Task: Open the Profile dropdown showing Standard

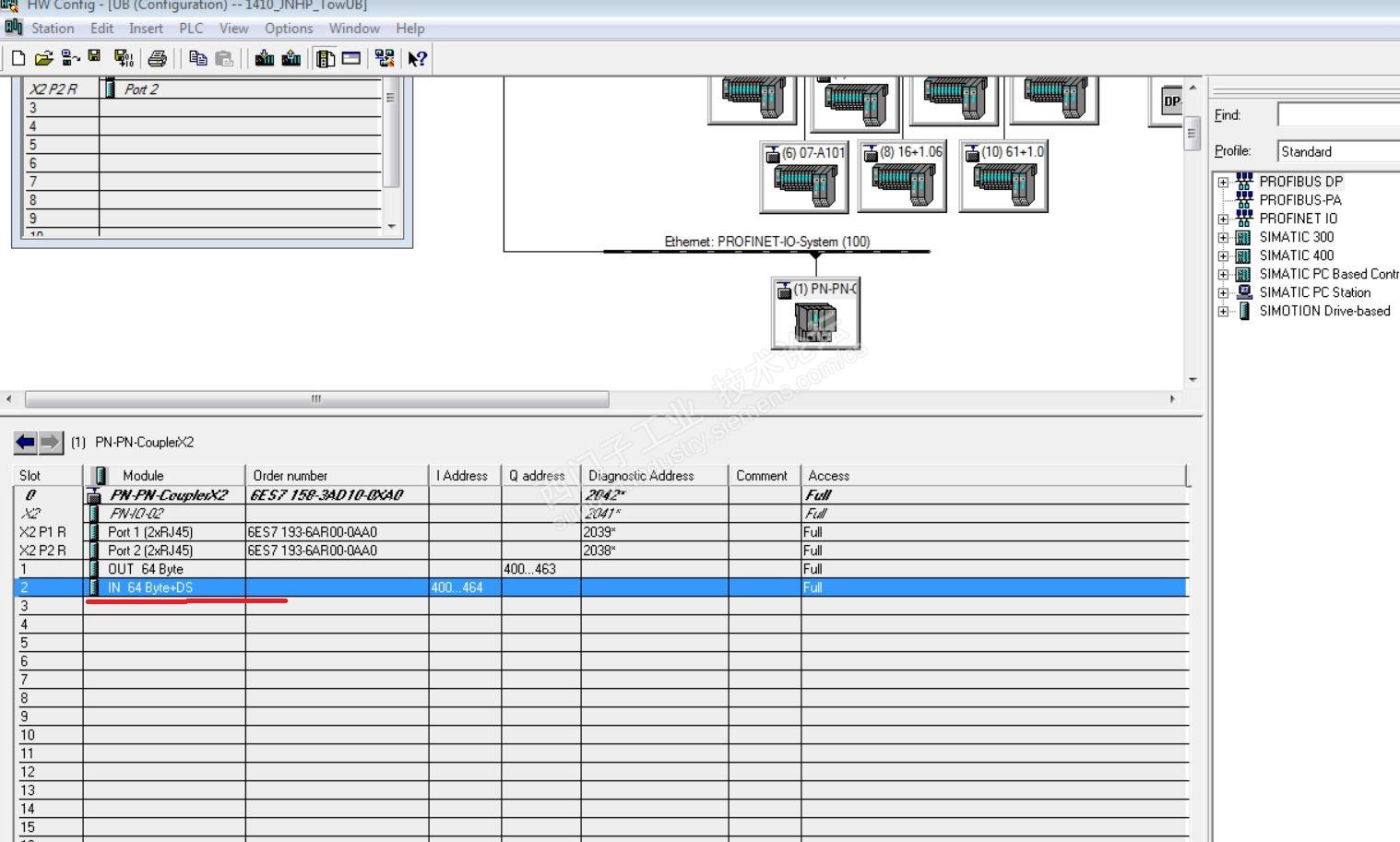Action: coord(1338,151)
